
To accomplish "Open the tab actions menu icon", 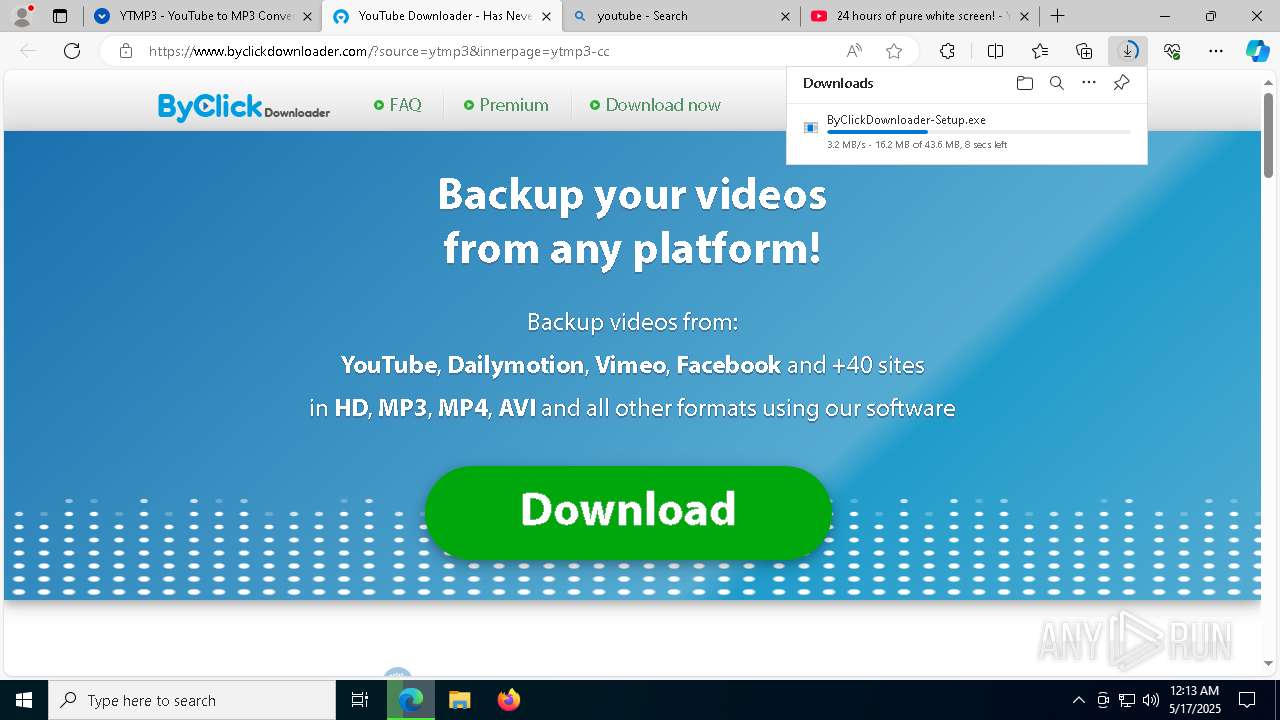I will pos(60,16).
